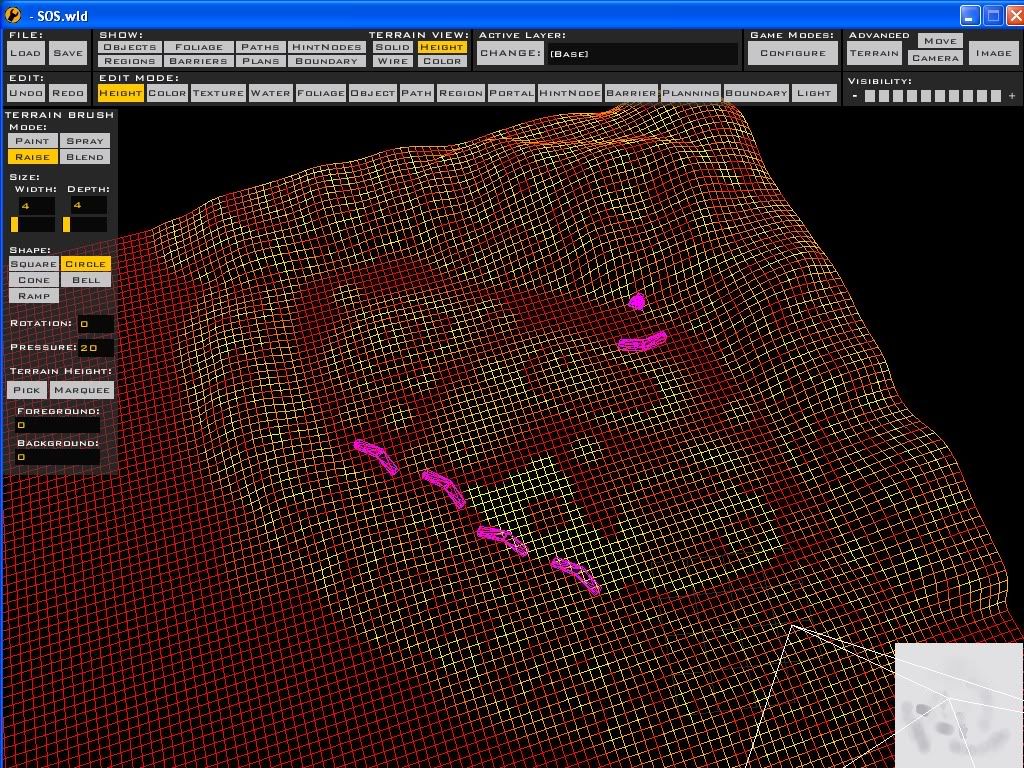Click the Load file button
This screenshot has height=768, width=1024.
tap(25, 54)
